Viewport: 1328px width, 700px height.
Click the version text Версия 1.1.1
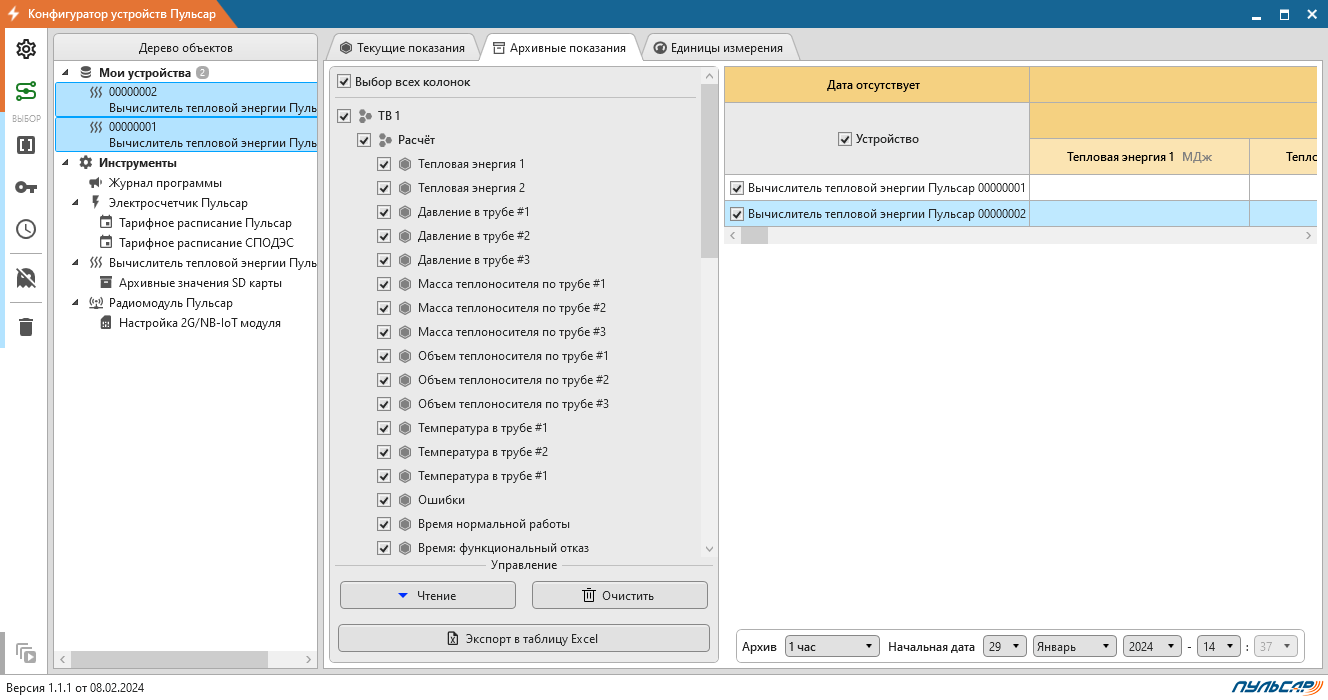click(75, 688)
